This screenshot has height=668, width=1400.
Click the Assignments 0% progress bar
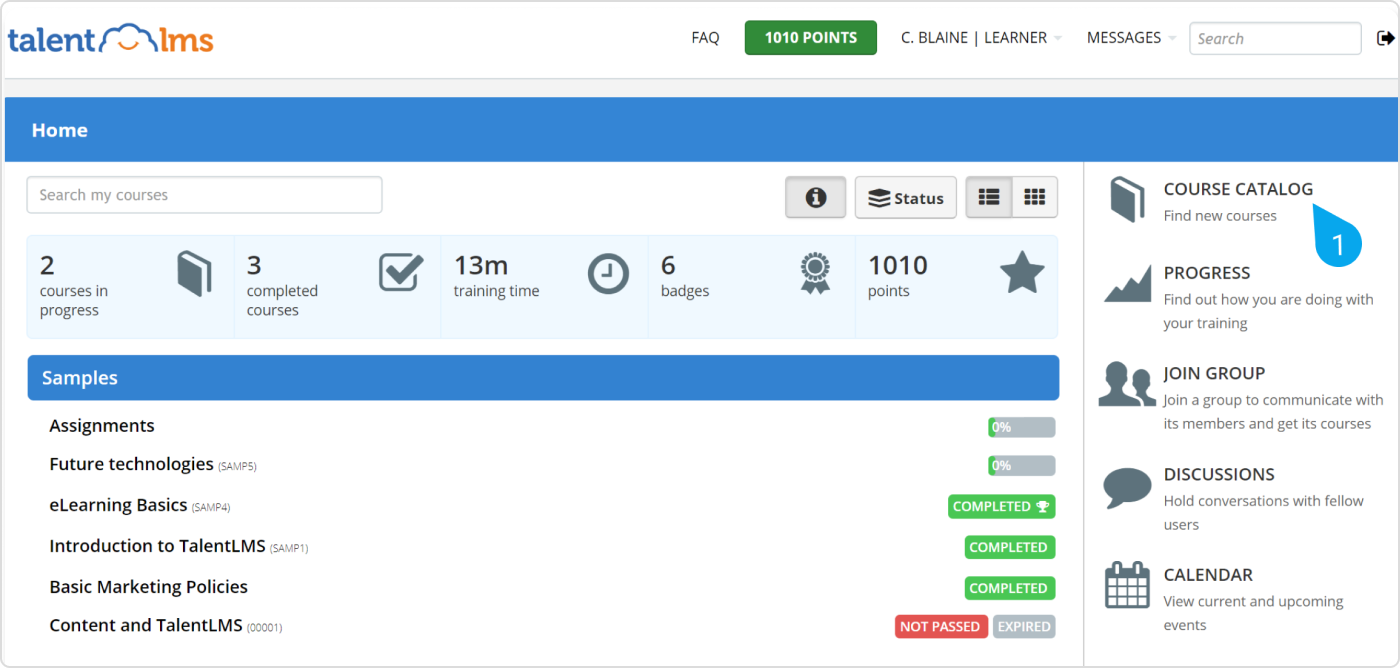coord(1022,427)
